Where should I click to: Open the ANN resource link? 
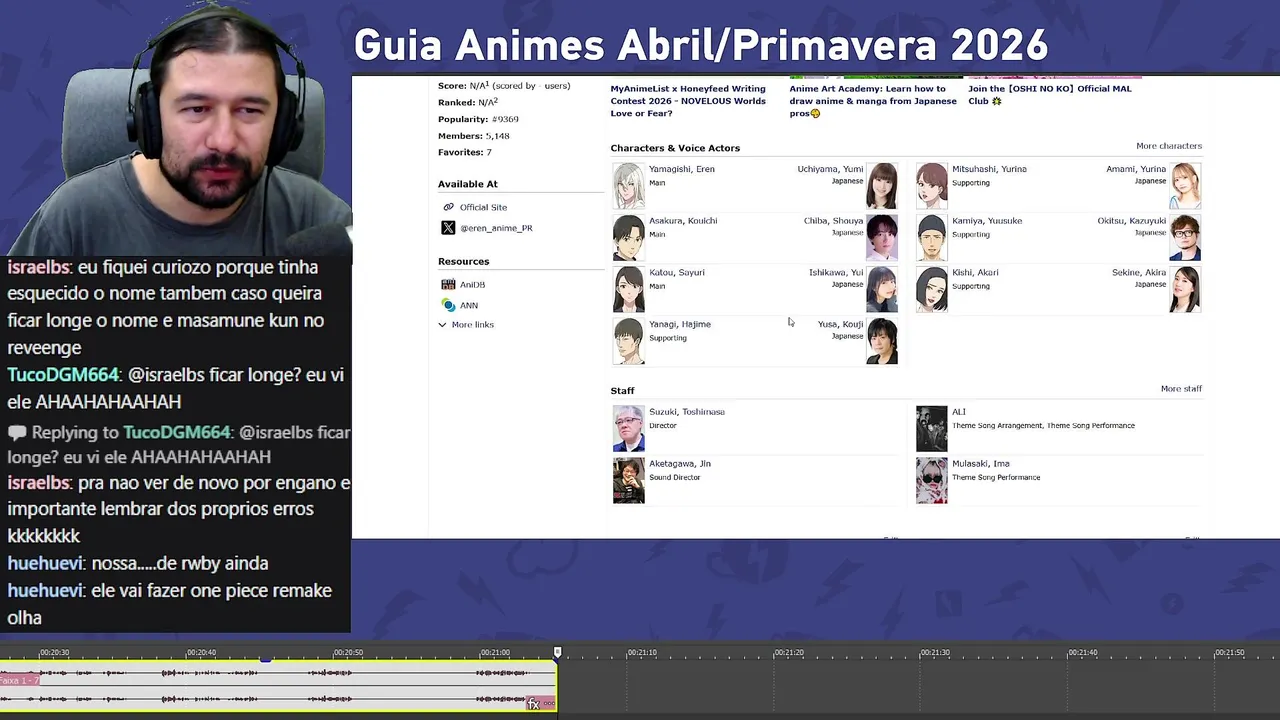click(x=469, y=305)
